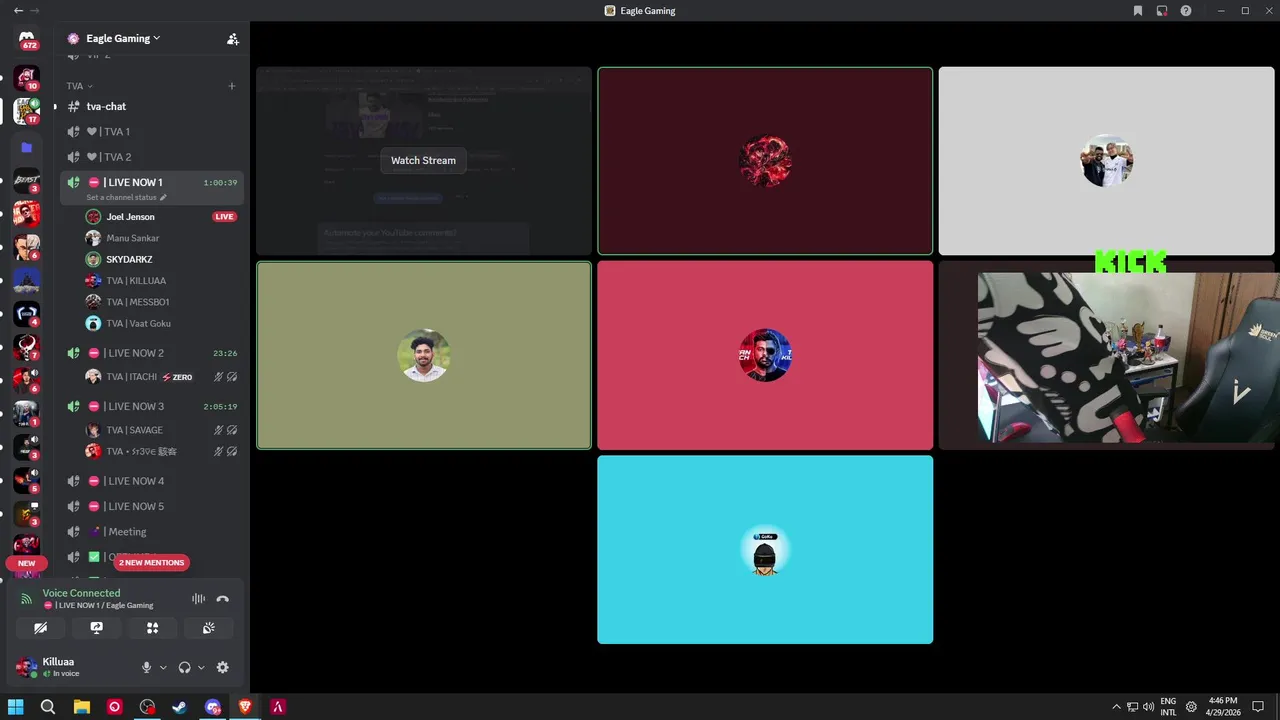Screen dimensions: 1280x720
Task: Click Joel Jenson's red LIVE badge
Action: coord(225,217)
